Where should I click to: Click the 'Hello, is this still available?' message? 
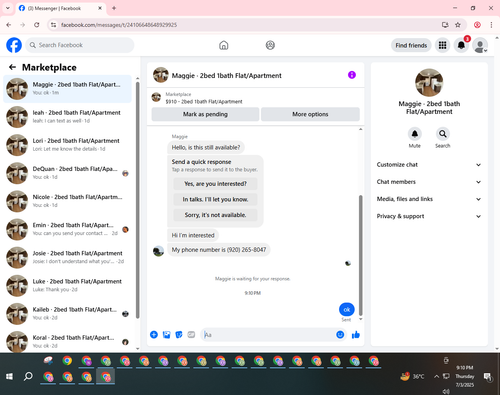pos(206,147)
